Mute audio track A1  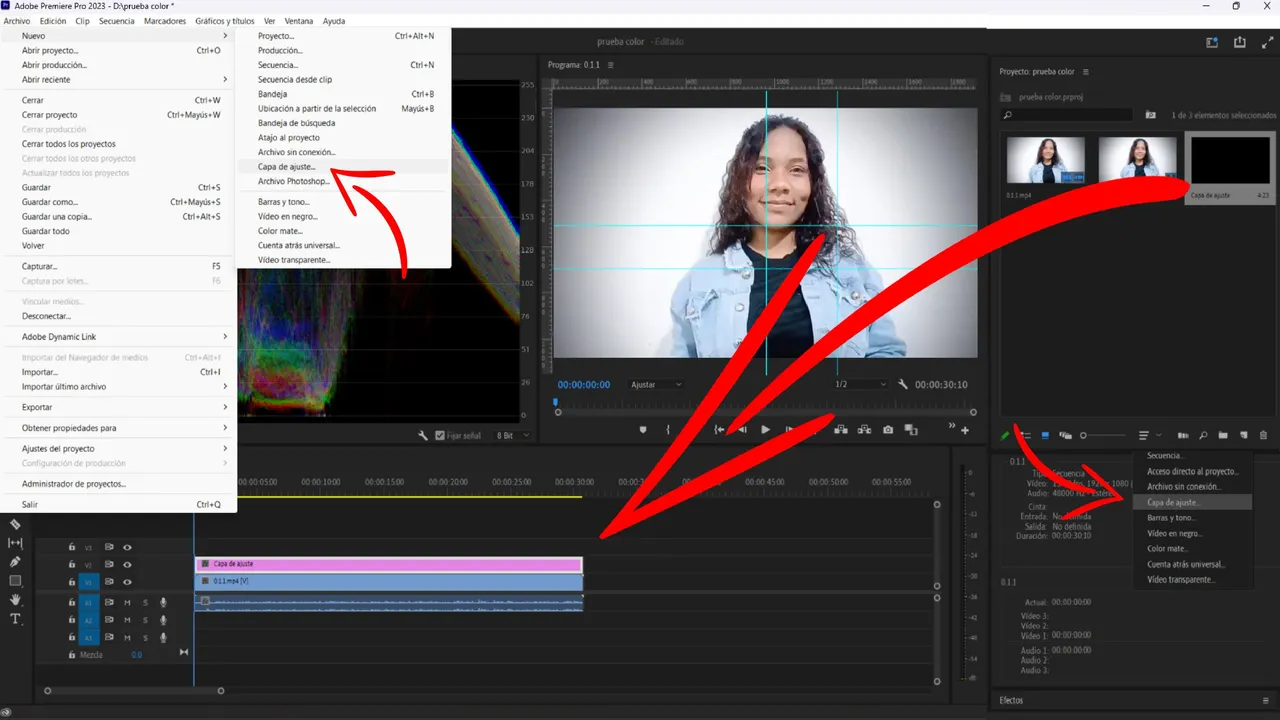tap(127, 603)
